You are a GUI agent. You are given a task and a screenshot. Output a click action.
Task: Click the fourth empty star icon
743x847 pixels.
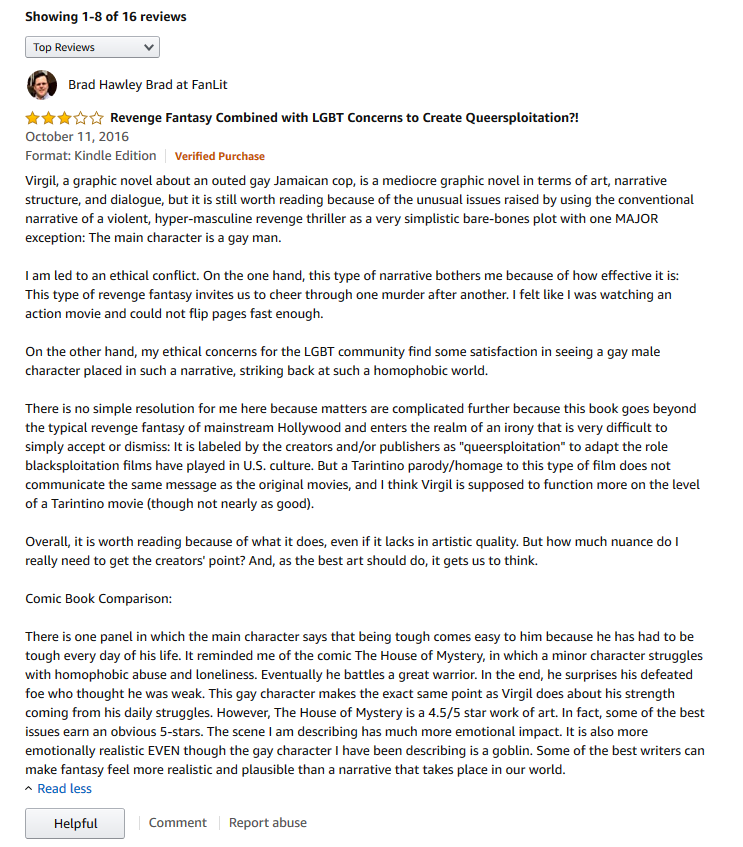81,118
